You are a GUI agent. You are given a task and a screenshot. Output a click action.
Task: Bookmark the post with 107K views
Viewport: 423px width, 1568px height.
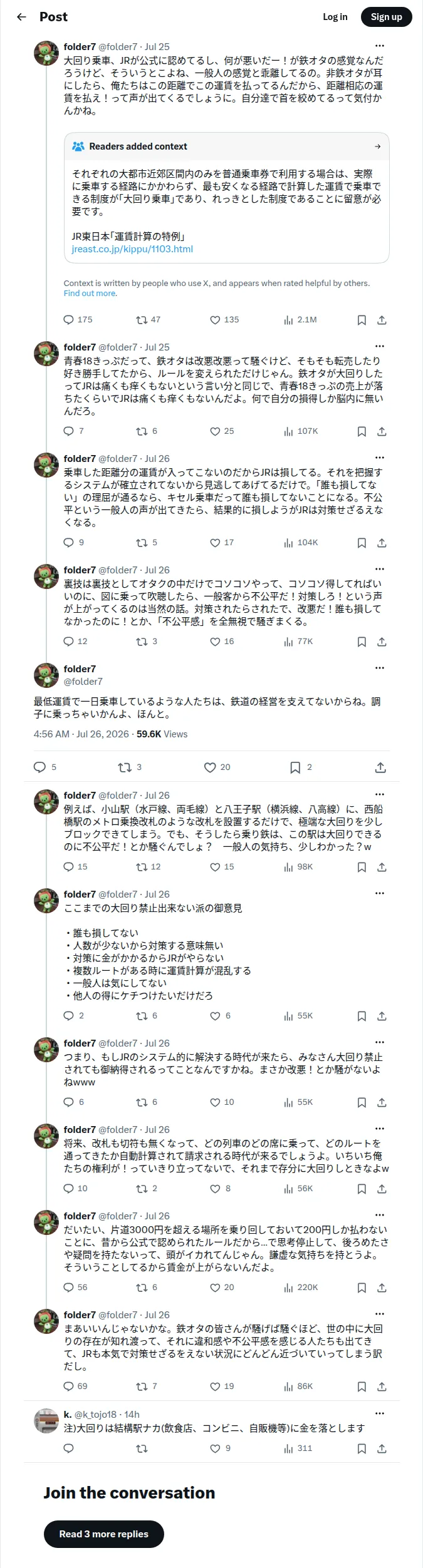(x=362, y=431)
